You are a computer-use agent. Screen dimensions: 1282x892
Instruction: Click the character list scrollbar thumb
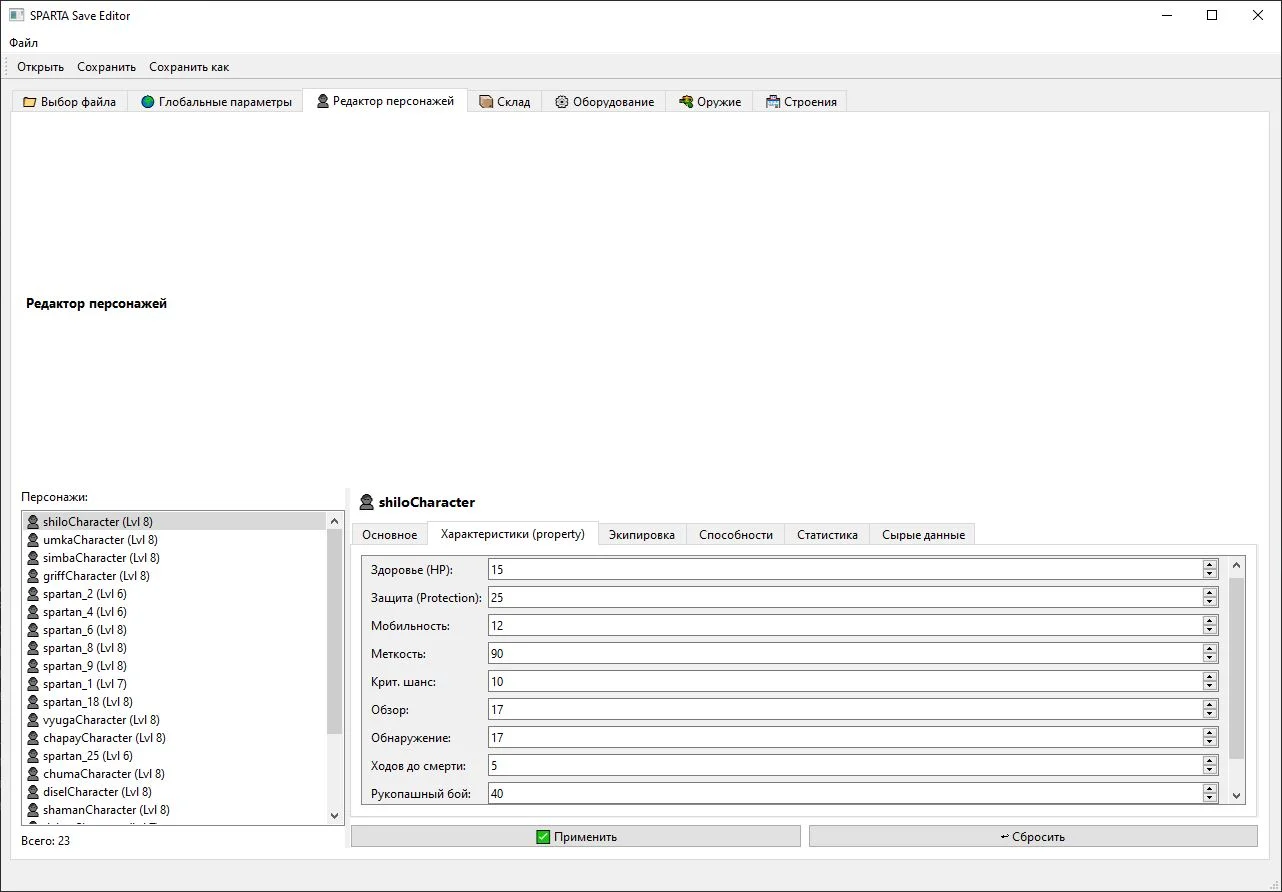335,632
